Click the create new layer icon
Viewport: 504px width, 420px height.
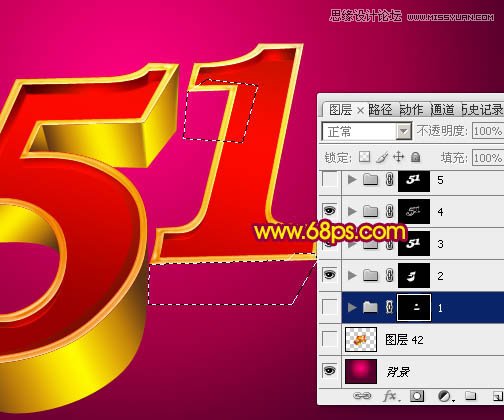[x=497, y=396]
